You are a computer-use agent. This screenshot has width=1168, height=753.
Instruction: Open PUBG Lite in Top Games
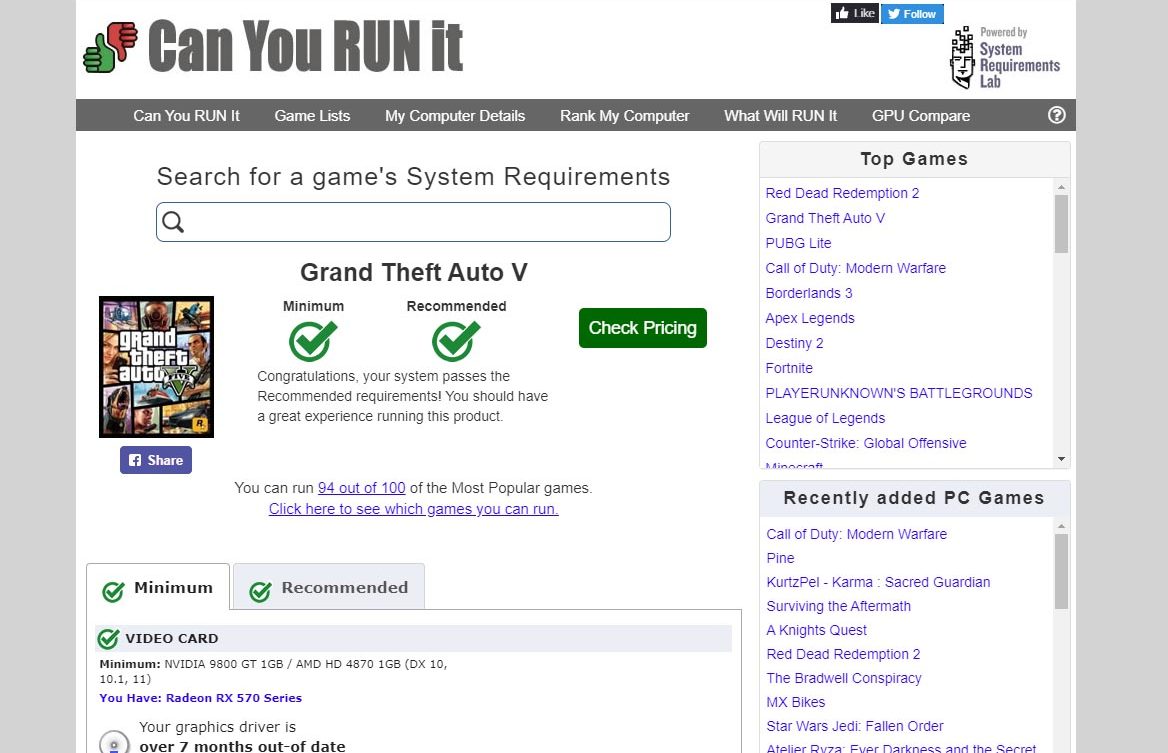(x=799, y=243)
